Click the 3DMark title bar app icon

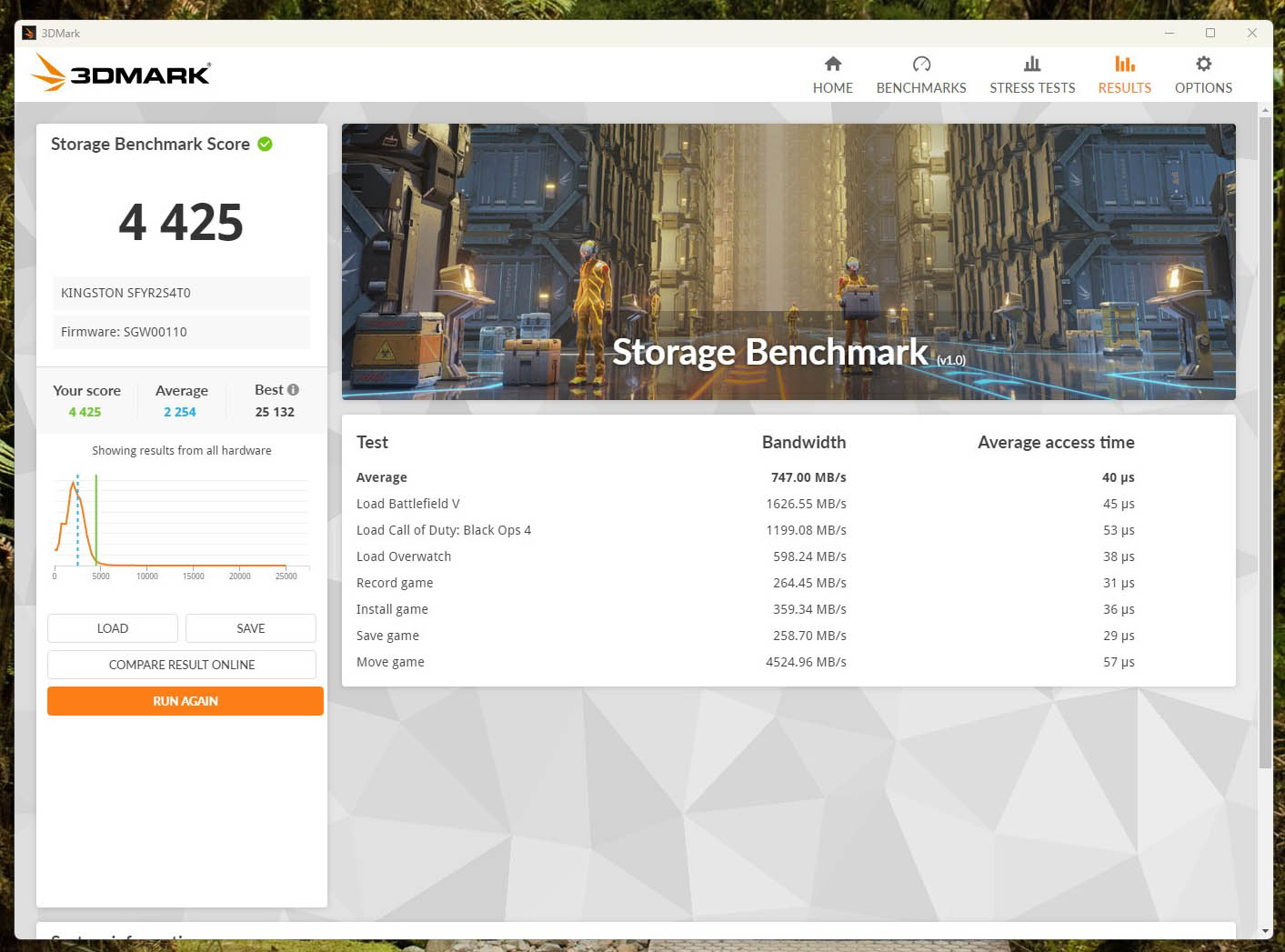click(29, 33)
